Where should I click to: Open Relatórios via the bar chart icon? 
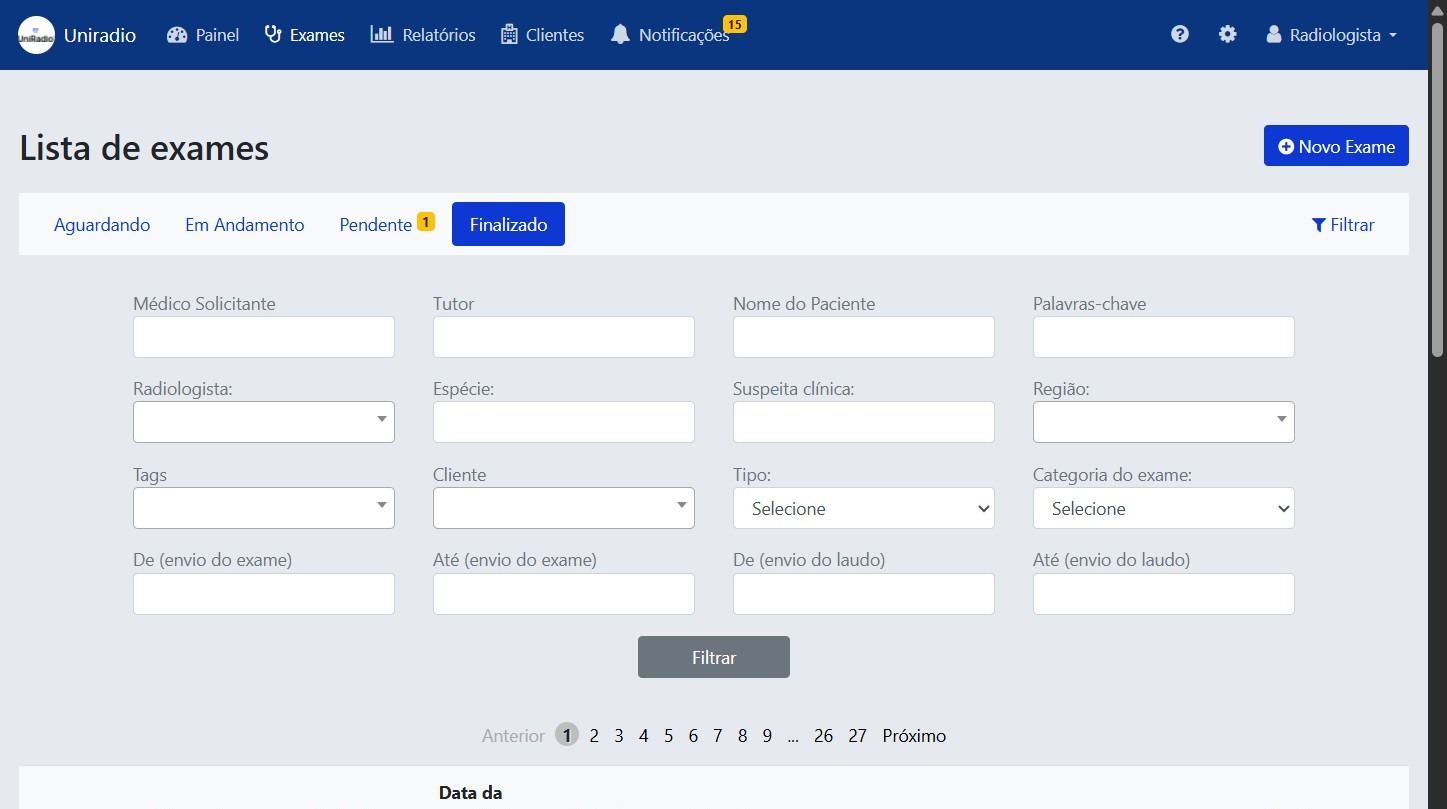(x=383, y=34)
